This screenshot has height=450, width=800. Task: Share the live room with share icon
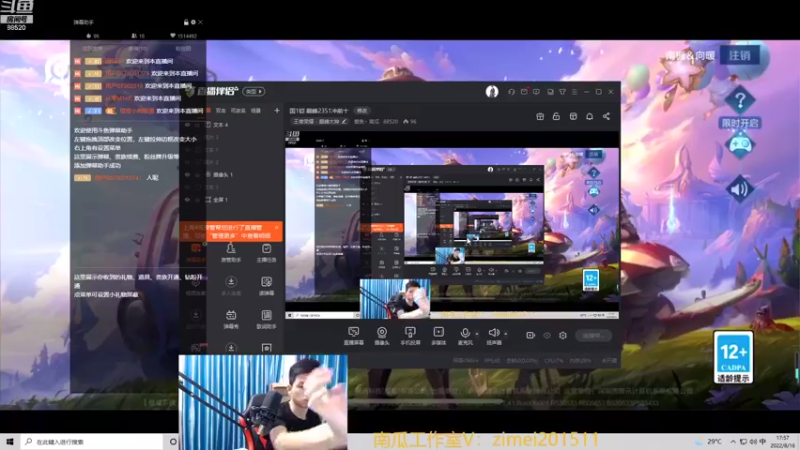(x=606, y=116)
